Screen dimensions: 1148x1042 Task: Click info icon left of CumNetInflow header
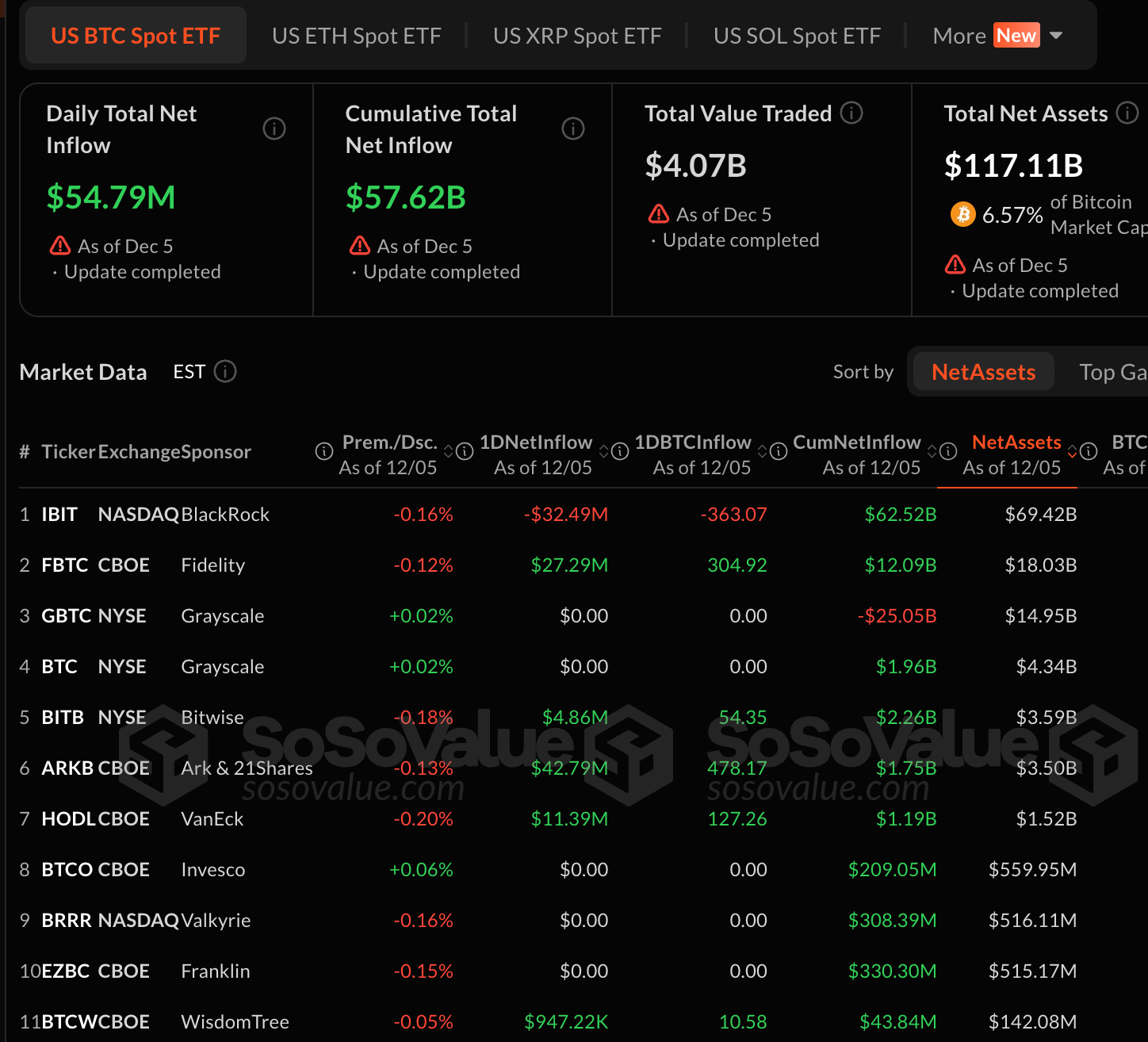779,451
